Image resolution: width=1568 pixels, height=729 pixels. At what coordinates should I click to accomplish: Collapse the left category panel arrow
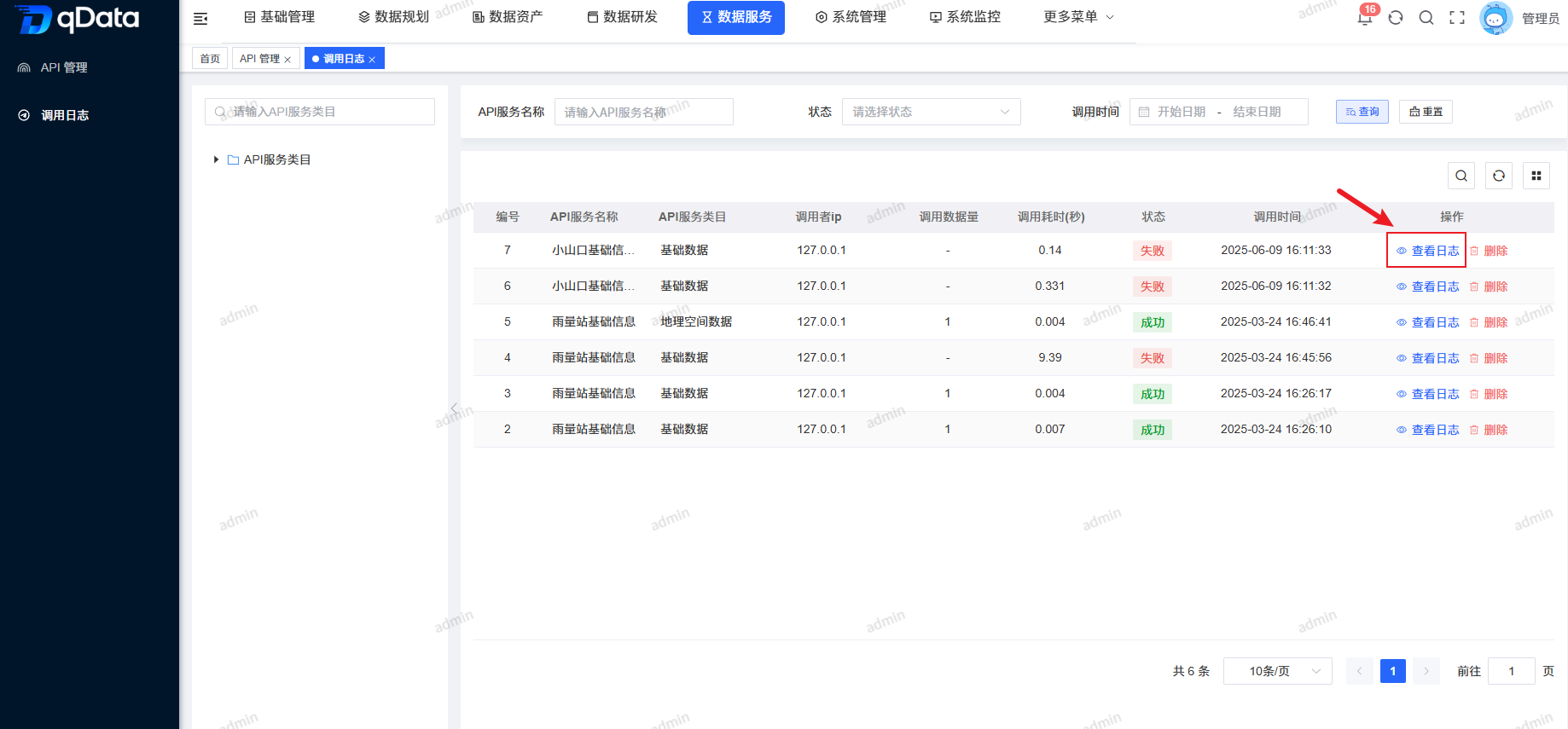[454, 408]
